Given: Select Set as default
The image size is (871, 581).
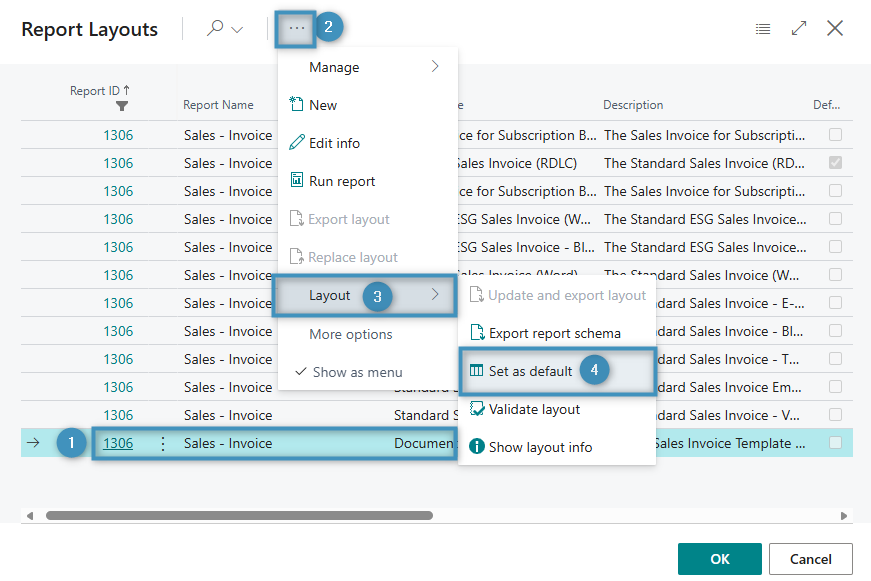Looking at the screenshot, I should pyautogui.click(x=557, y=371).
